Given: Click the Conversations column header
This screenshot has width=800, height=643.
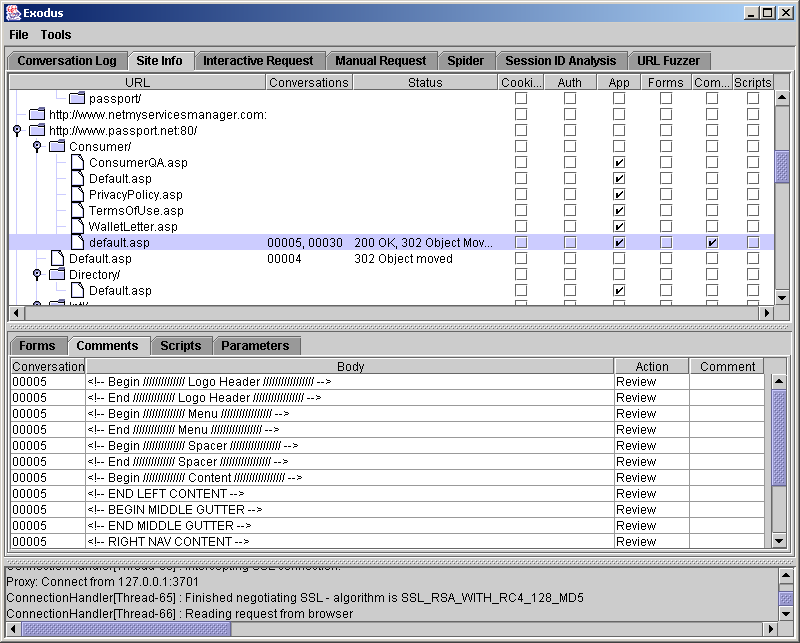Looking at the screenshot, I should tap(308, 83).
